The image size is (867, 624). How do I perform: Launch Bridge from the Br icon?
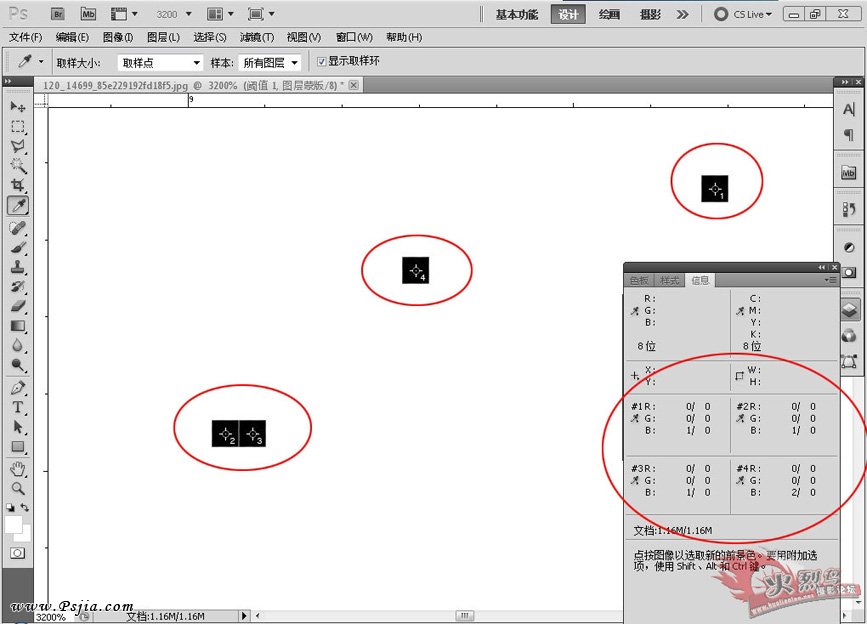coord(58,14)
